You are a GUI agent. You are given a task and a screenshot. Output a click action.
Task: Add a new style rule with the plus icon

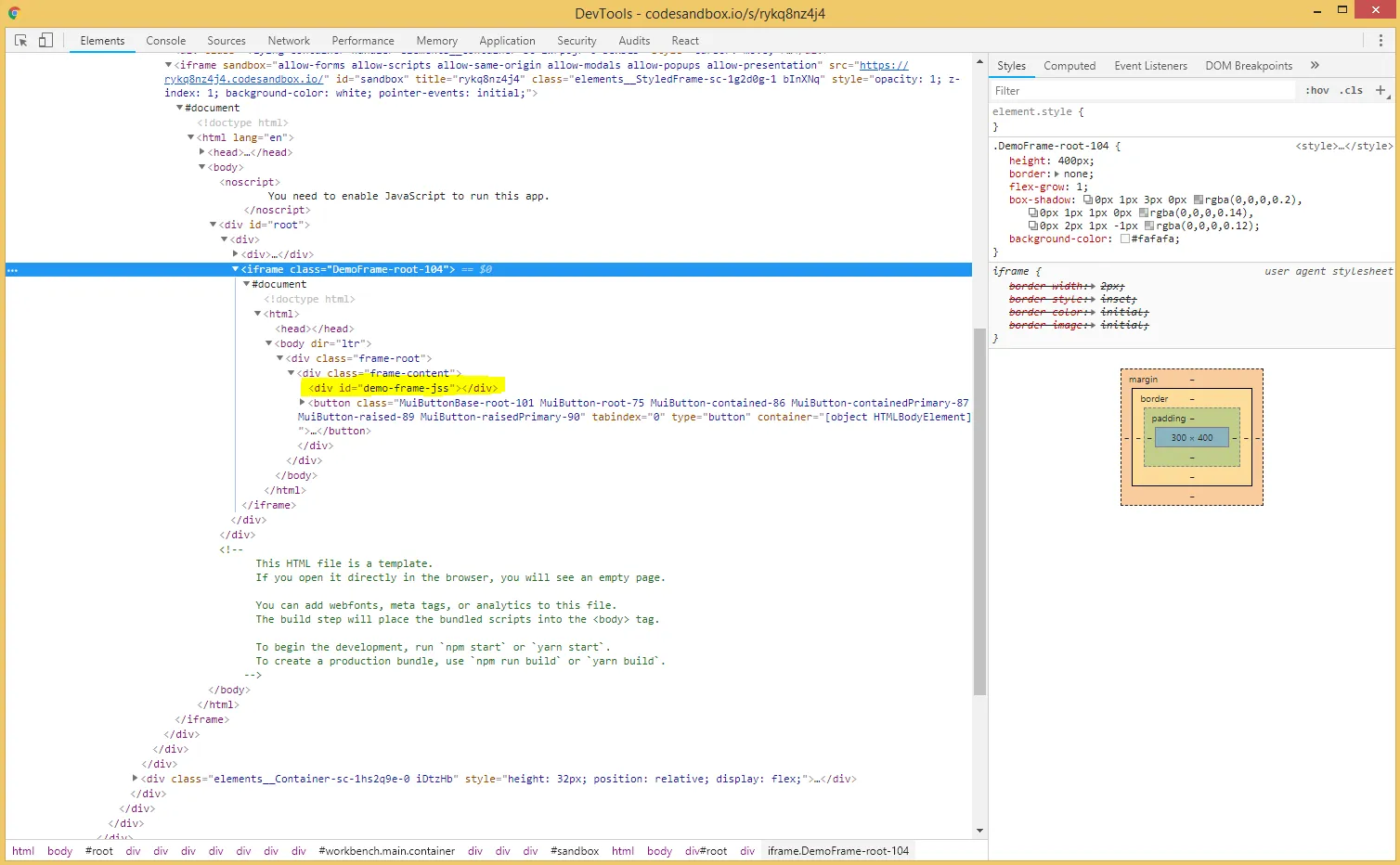1381,90
